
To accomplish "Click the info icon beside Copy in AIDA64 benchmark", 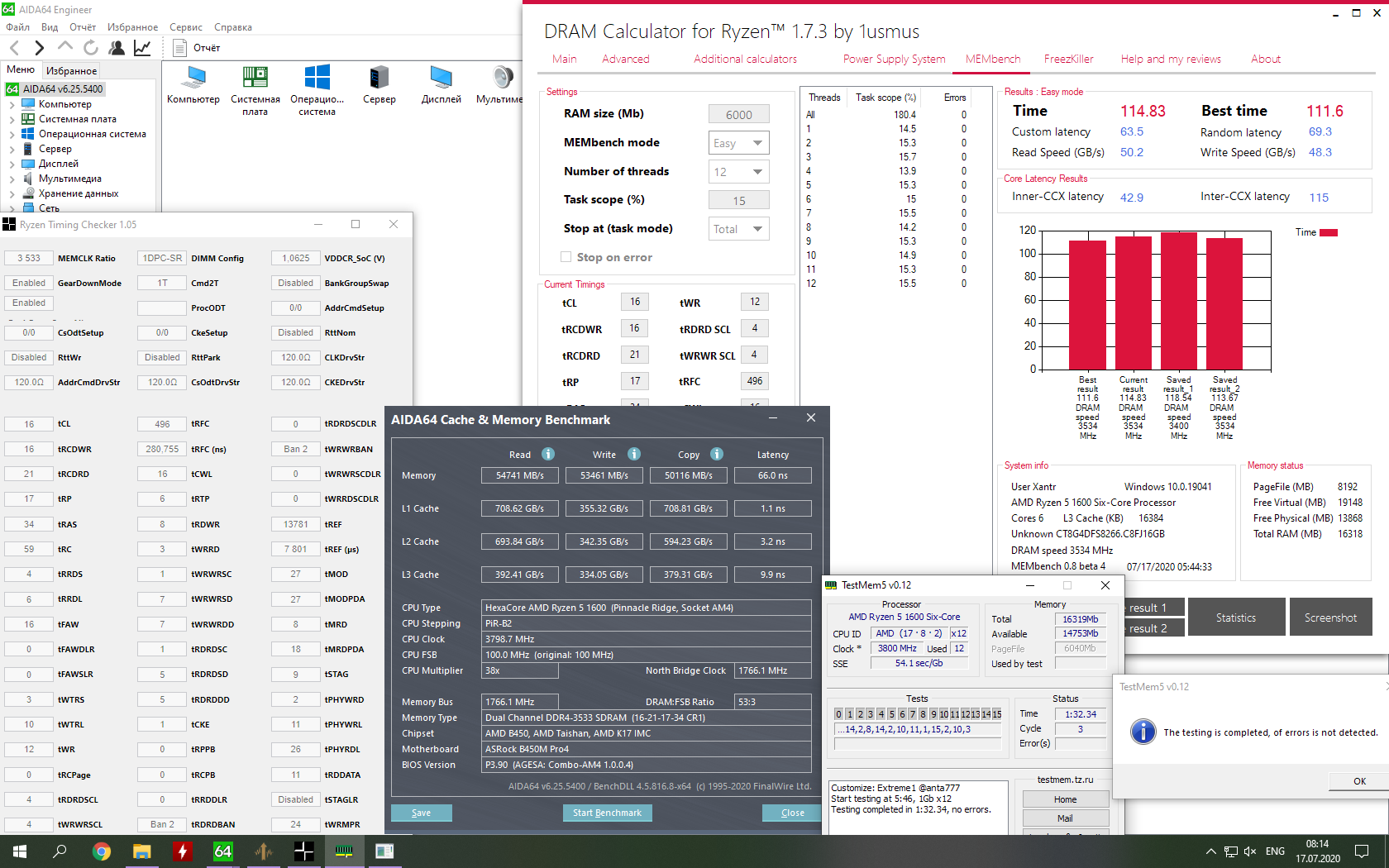I will (x=717, y=454).
